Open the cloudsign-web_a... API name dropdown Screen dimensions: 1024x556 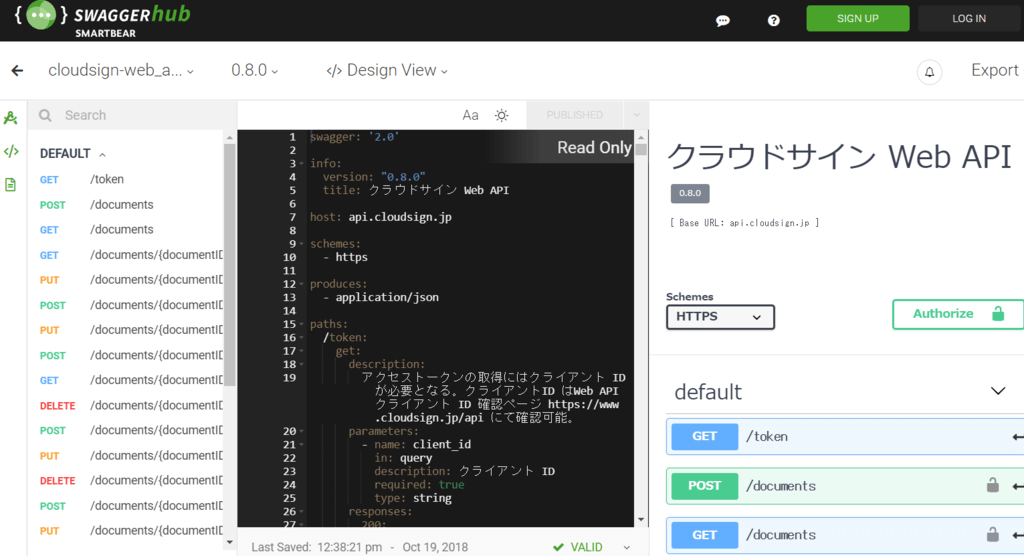tap(121, 71)
